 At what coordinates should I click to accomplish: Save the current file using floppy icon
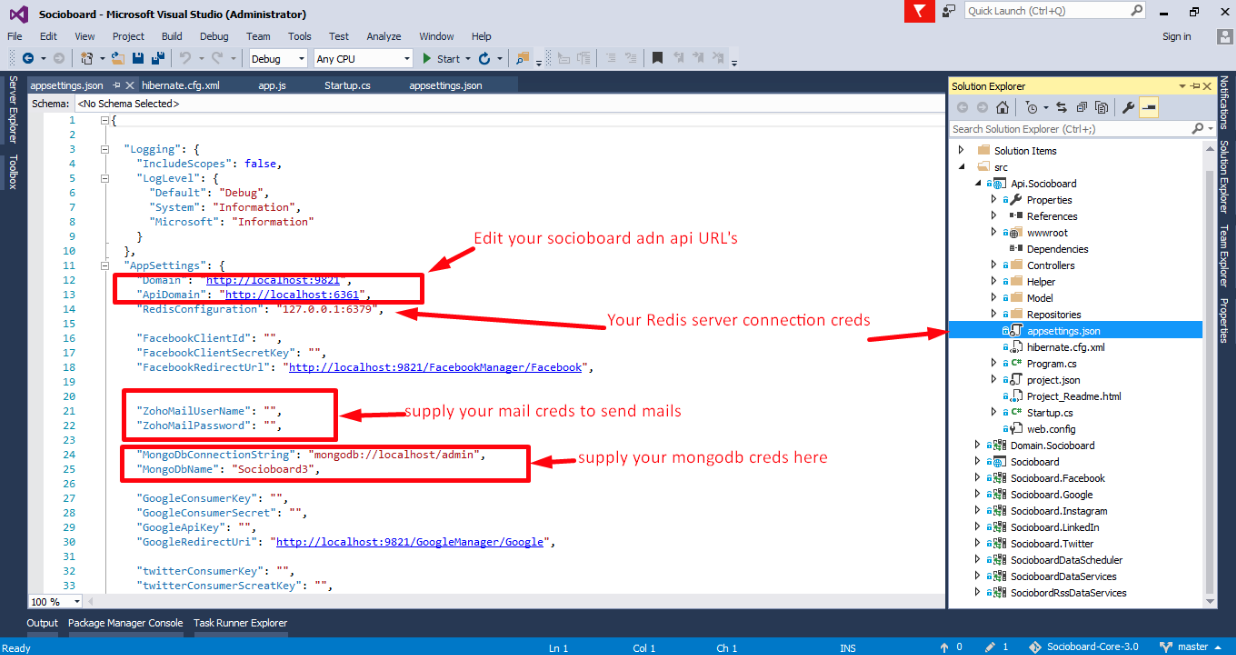[x=137, y=58]
